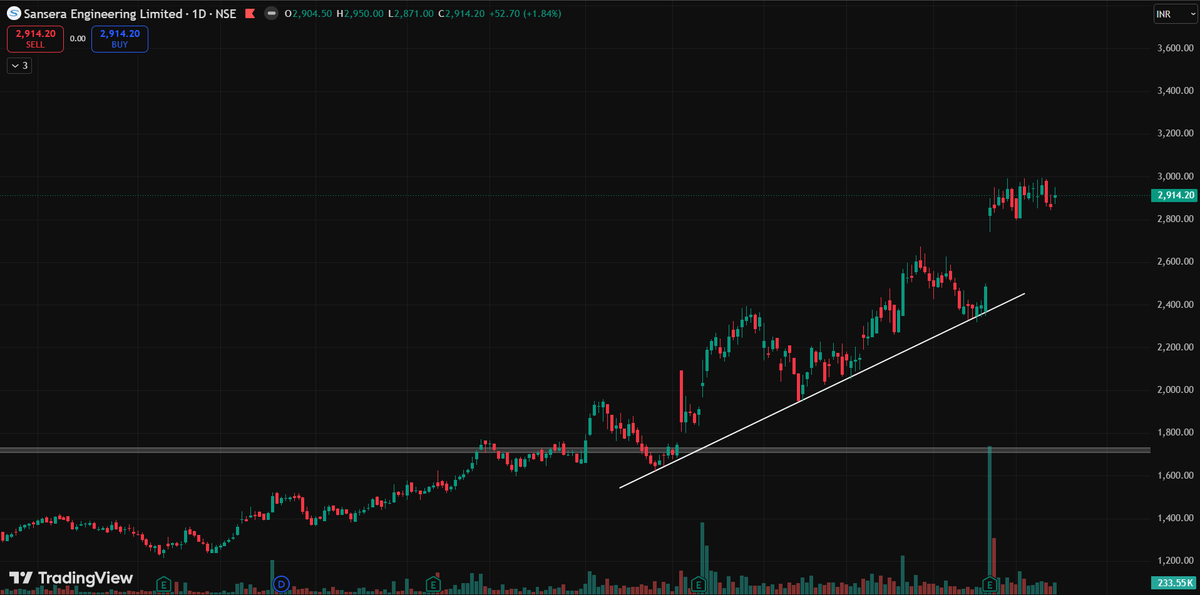This screenshot has width=1200, height=595.
Task: Click the 1,400.00 price scale label
Action: click(1176, 518)
